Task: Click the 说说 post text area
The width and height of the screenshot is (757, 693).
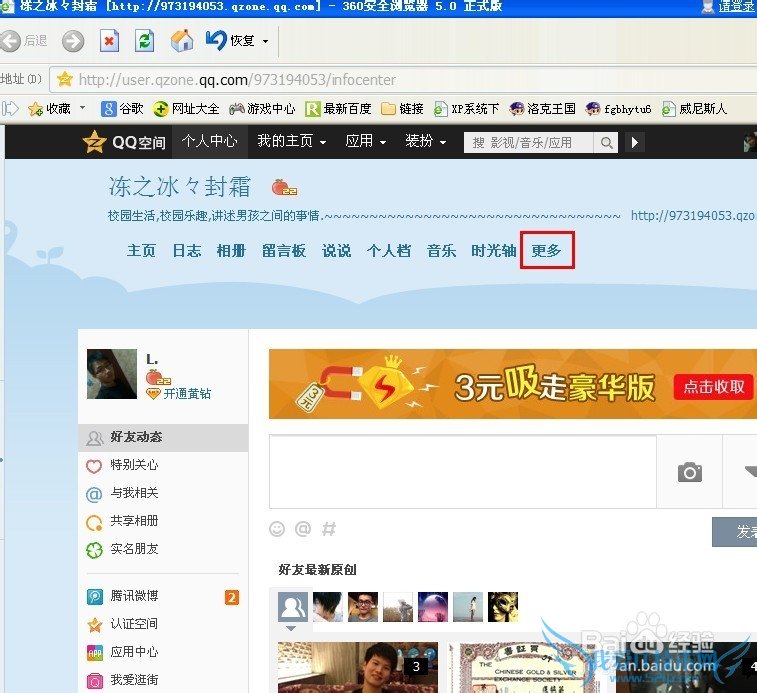Action: (463, 471)
